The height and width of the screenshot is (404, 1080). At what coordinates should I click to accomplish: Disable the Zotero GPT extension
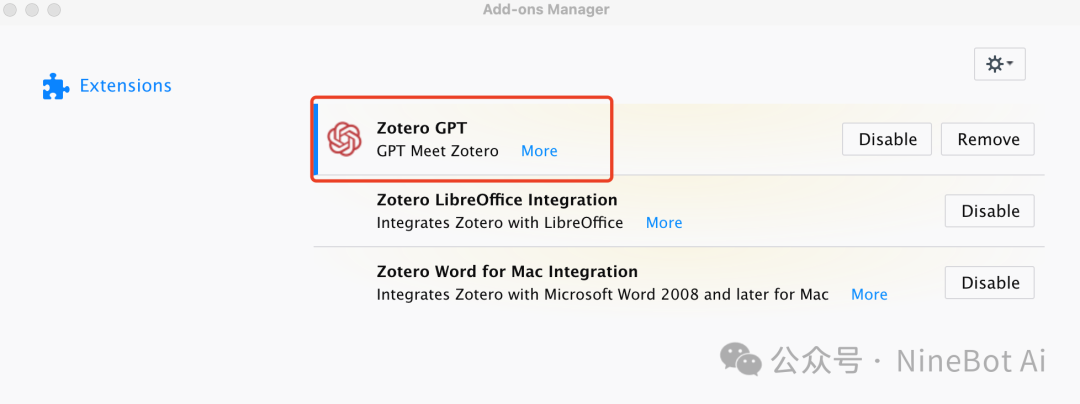tap(887, 139)
